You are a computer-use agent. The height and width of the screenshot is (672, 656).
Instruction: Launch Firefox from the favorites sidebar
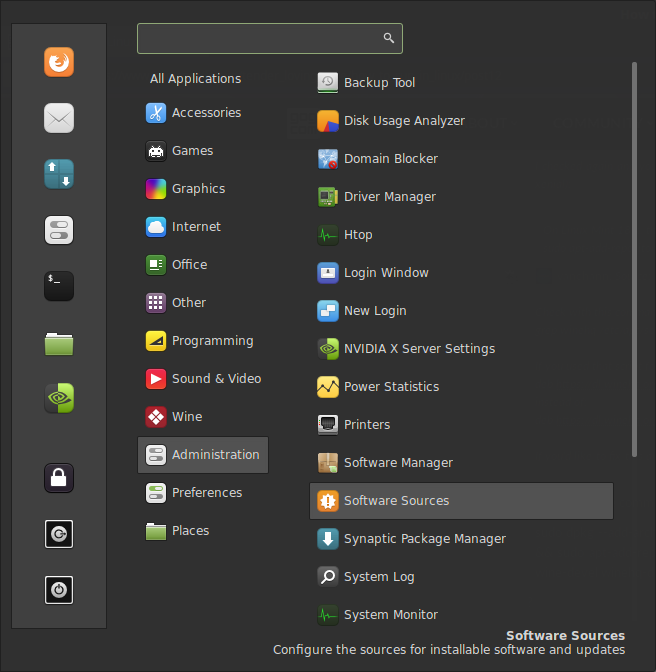59,62
